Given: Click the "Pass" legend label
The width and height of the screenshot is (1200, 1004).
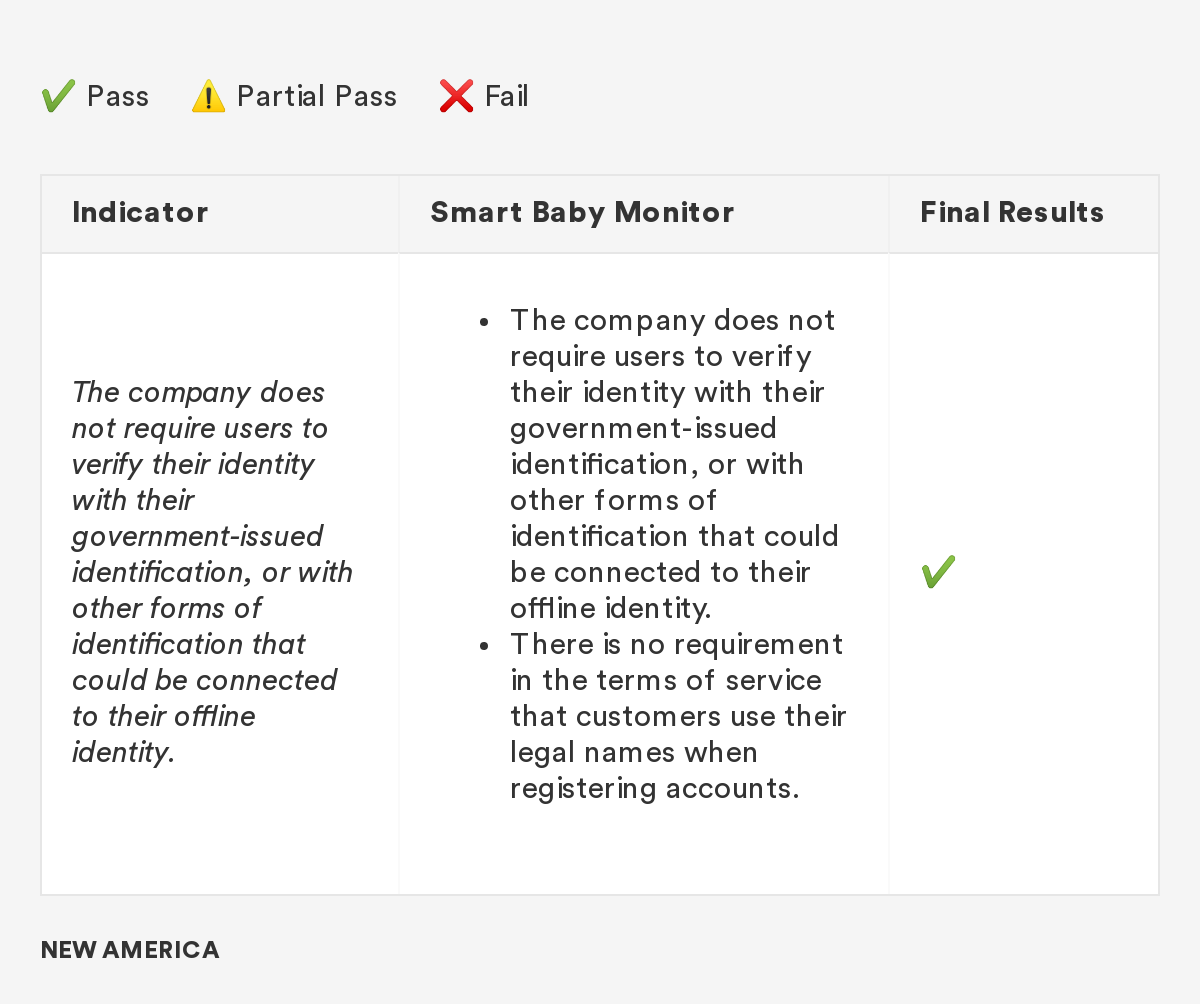Looking at the screenshot, I should coord(118,97).
